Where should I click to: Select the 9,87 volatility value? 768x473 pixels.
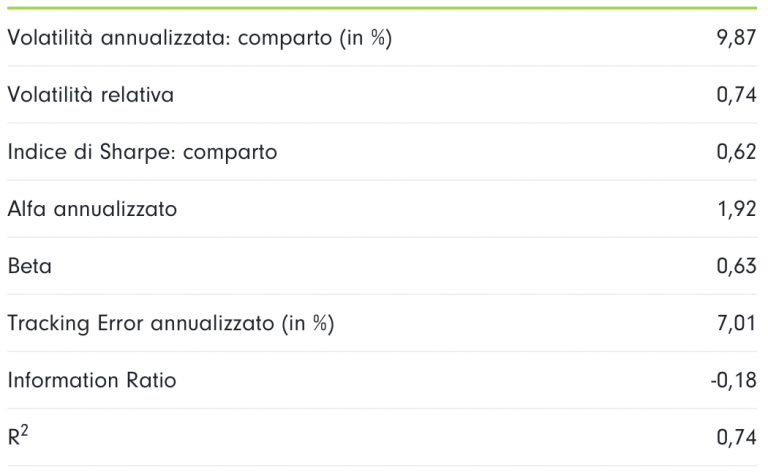[740, 39]
